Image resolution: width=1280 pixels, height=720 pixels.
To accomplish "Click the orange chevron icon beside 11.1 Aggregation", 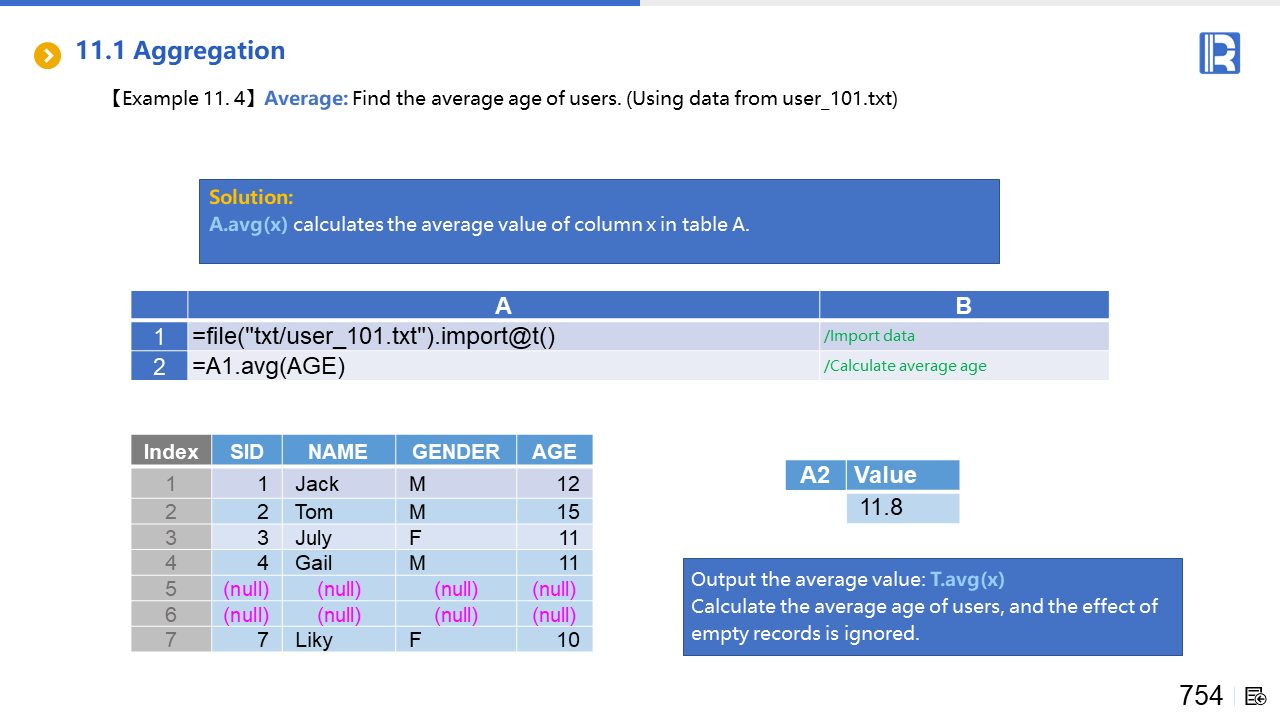I will [x=47, y=55].
